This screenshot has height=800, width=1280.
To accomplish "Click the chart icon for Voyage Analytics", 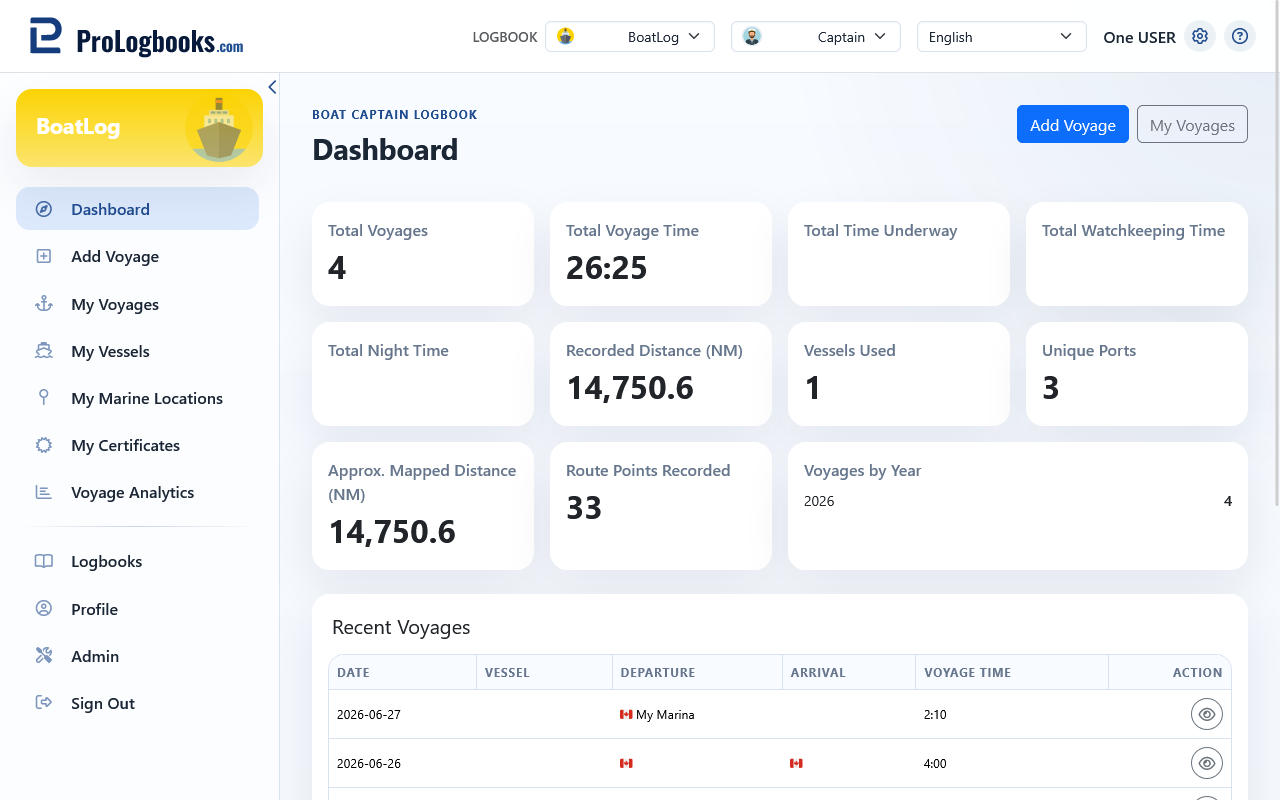I will coord(44,492).
